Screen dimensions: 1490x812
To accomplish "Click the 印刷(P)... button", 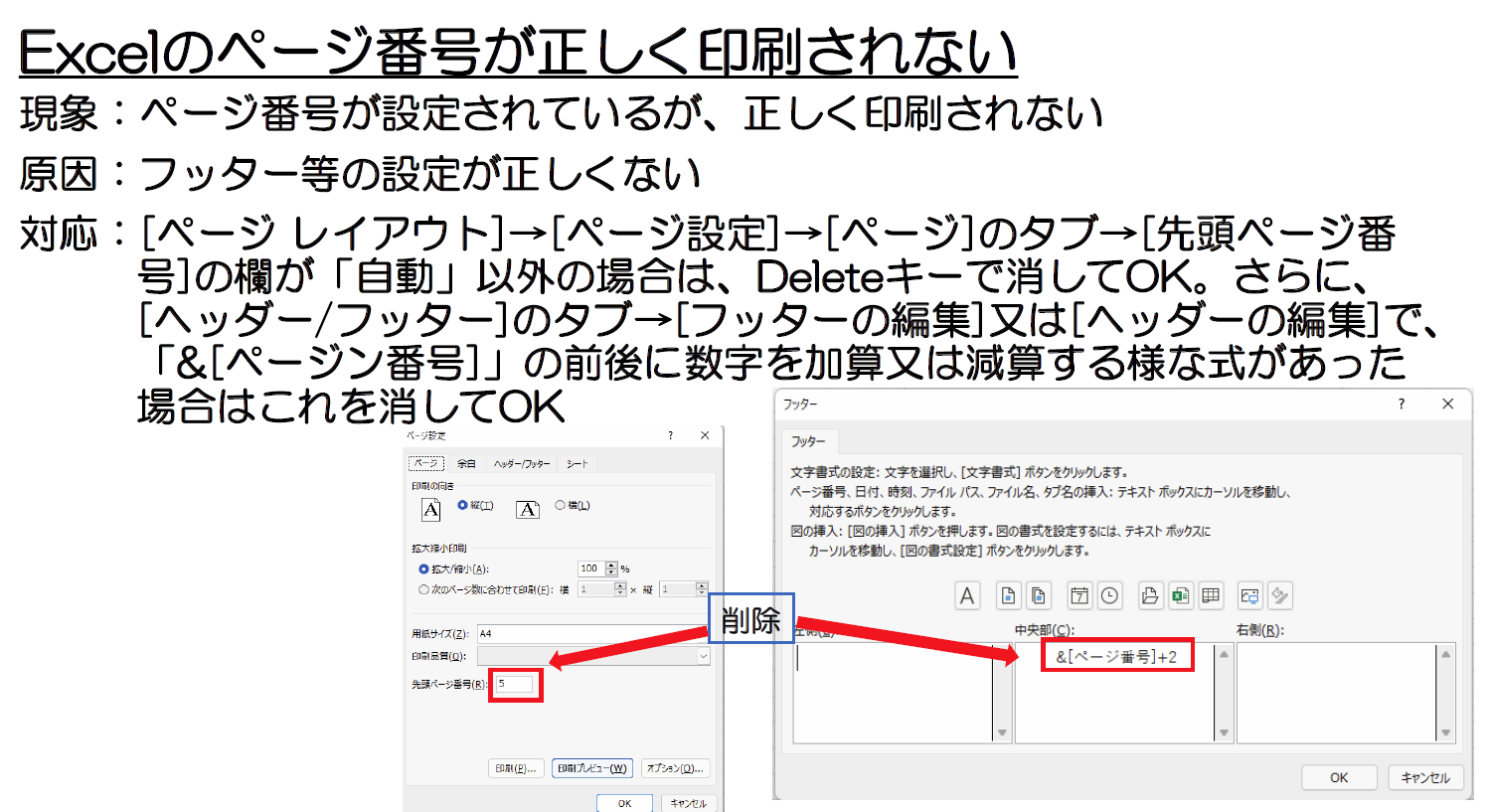I will 517,768.
